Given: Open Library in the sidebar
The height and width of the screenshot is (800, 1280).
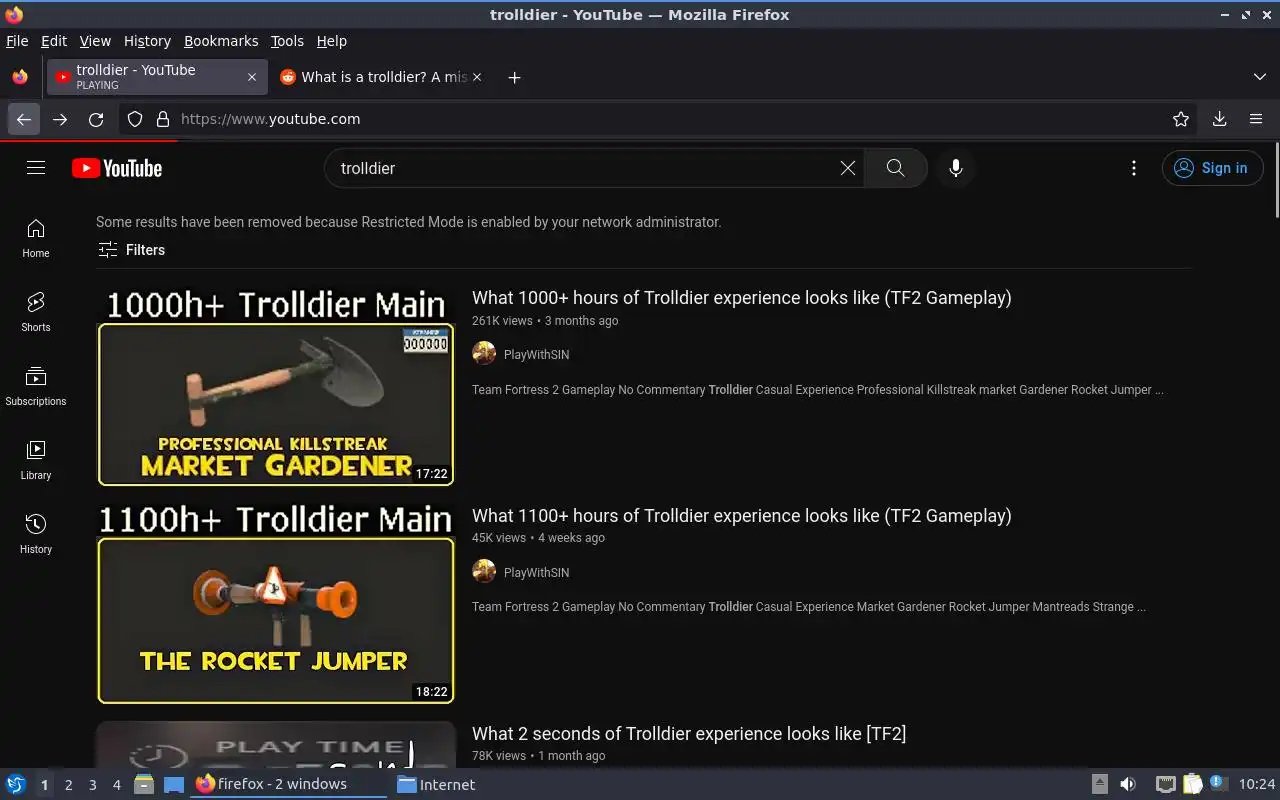Looking at the screenshot, I should 36,461.
